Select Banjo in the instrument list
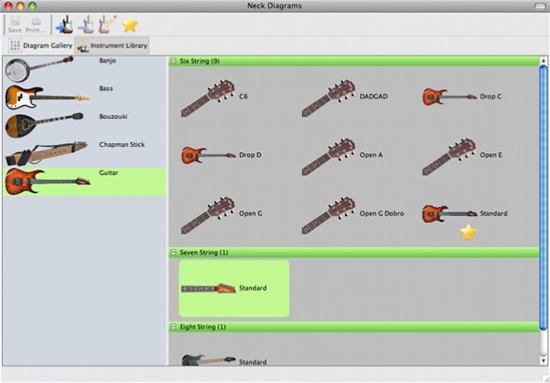Image resolution: width=550 pixels, height=383 pixels. [85, 69]
